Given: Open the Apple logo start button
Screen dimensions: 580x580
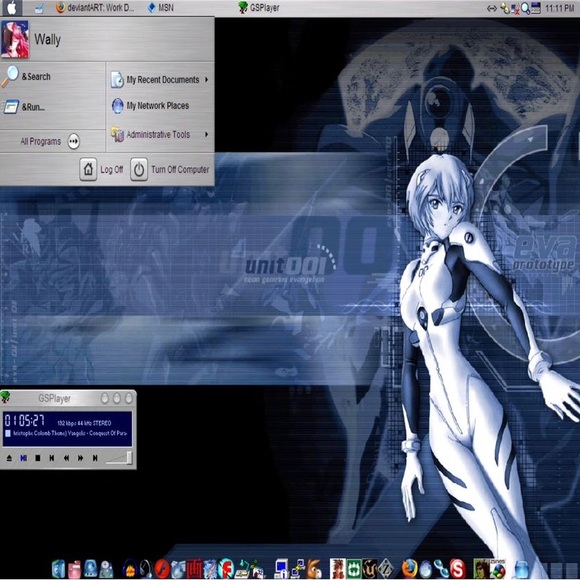Looking at the screenshot, I should point(11,8).
